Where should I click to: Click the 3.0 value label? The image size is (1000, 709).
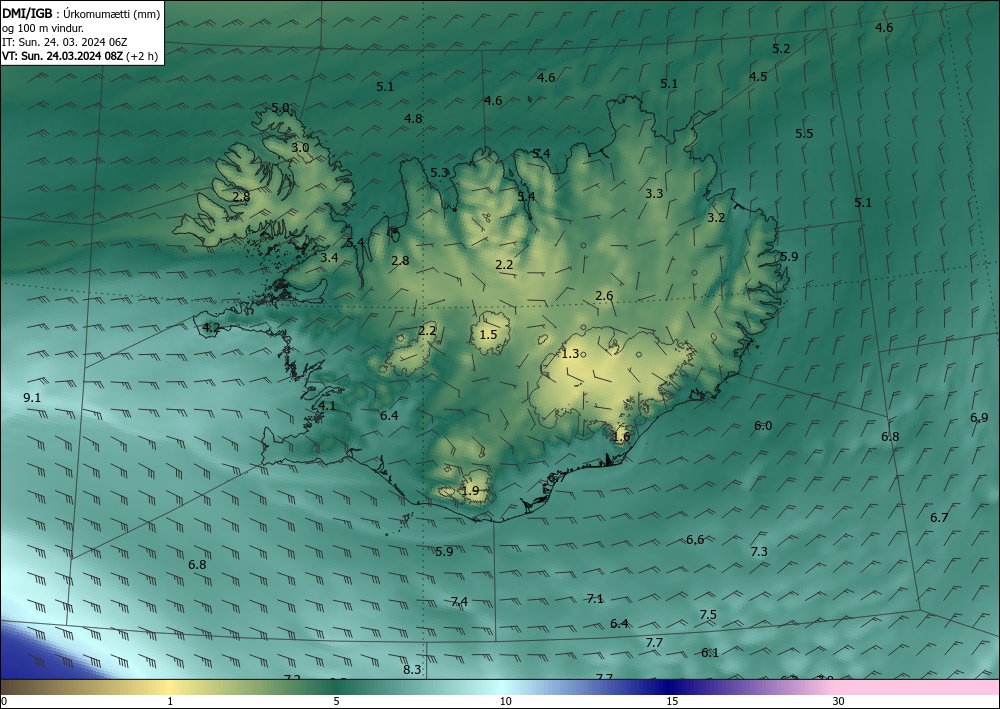click(300, 147)
